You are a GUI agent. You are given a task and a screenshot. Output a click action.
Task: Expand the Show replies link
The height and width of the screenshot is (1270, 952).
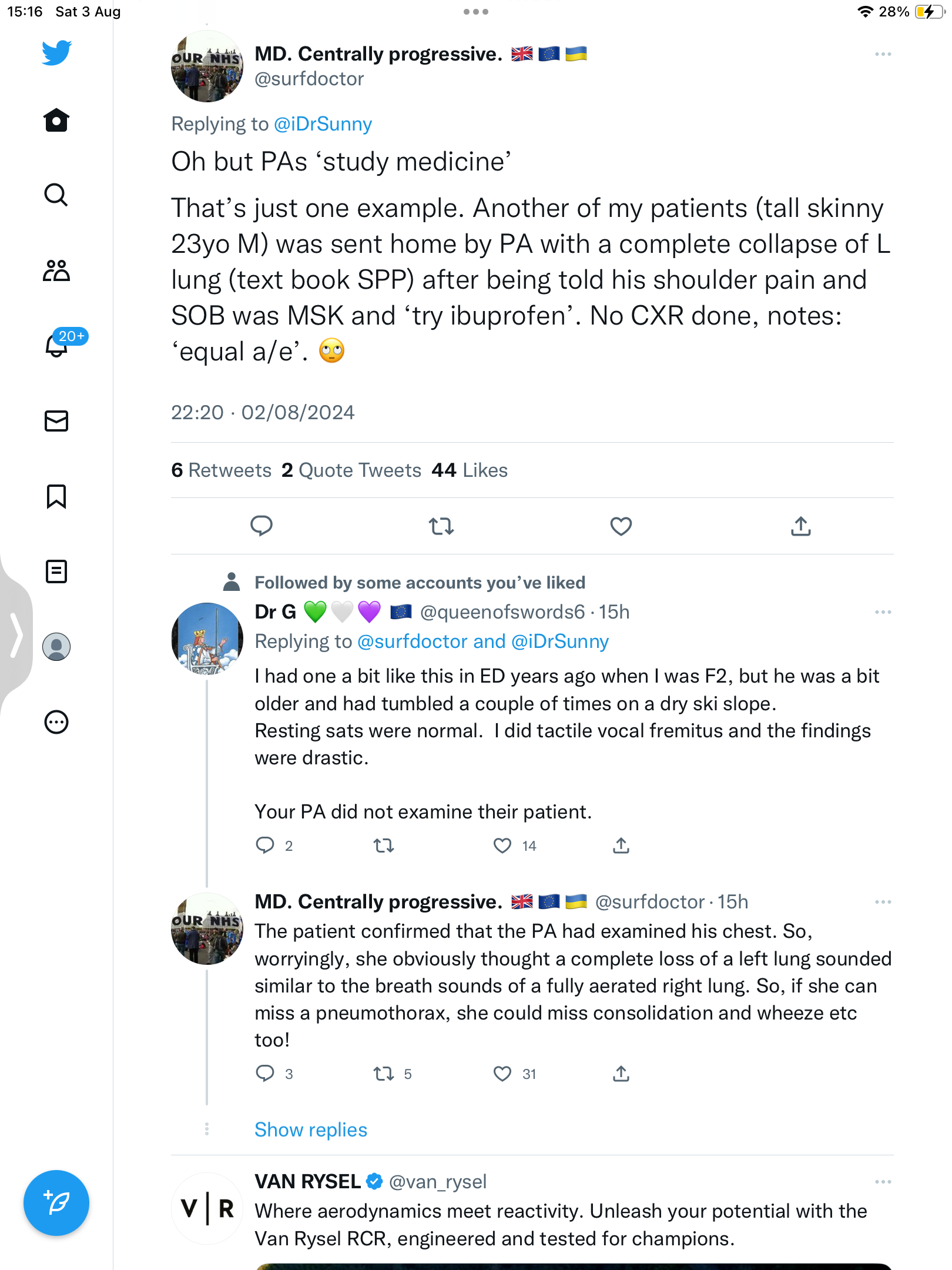click(x=311, y=1129)
